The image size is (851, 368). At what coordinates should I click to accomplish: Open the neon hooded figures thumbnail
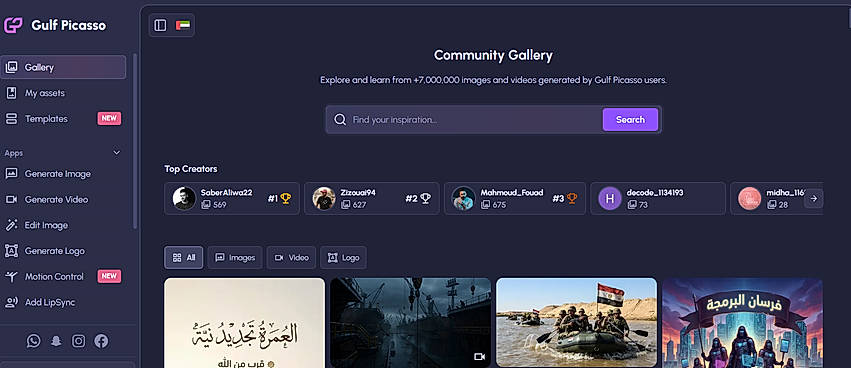tap(742, 323)
